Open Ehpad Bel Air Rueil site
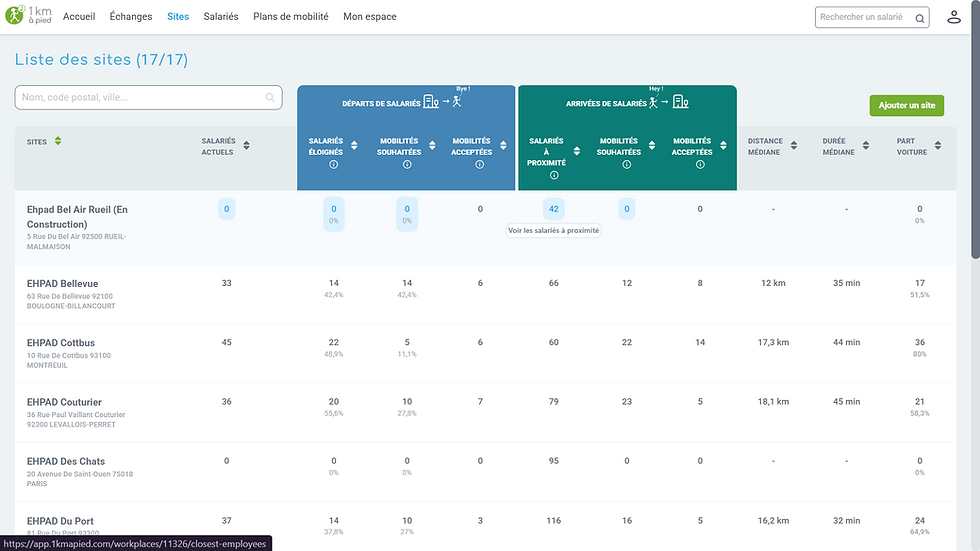 77,217
